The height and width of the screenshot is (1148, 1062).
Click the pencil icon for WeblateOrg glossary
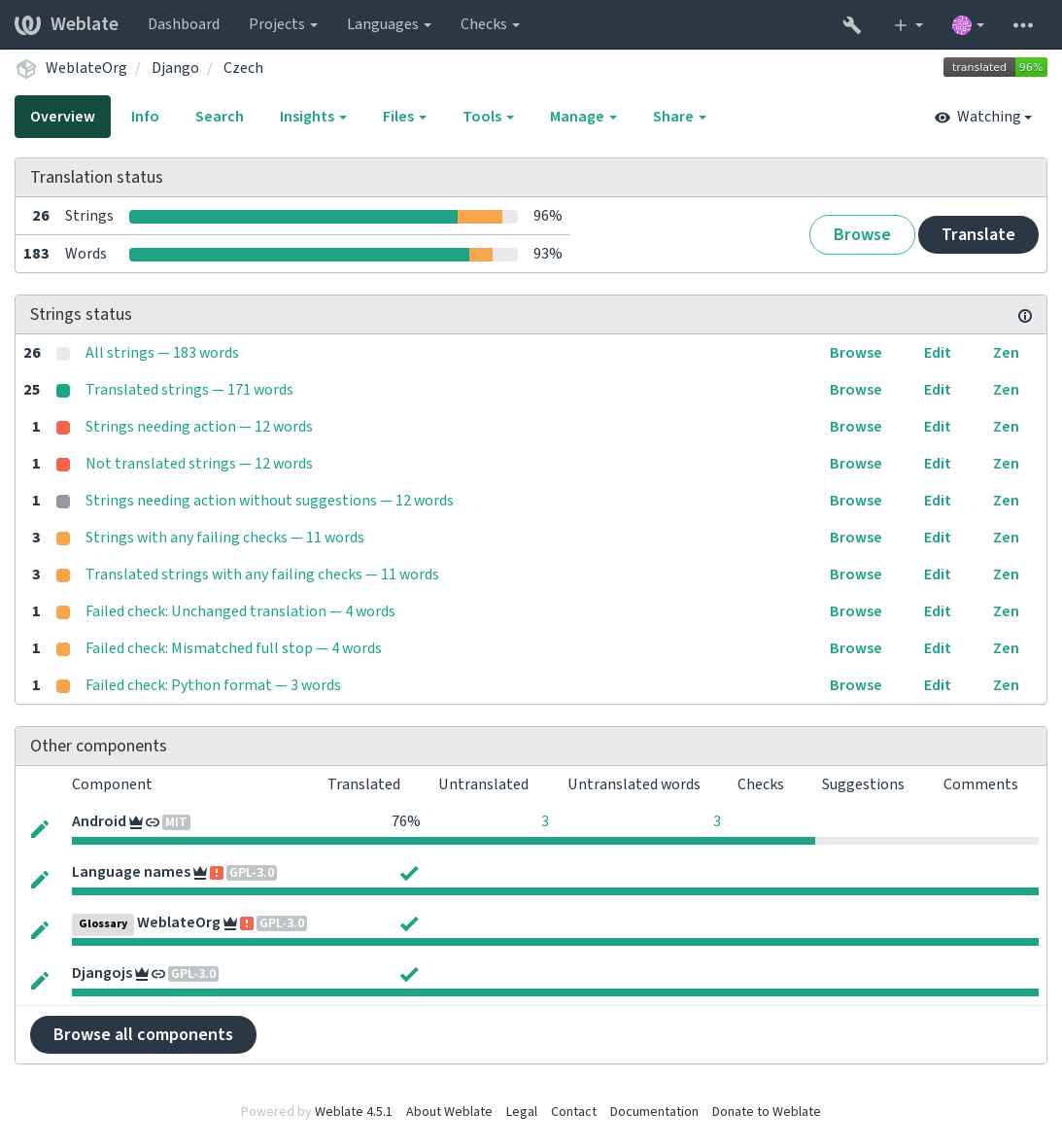(x=40, y=930)
